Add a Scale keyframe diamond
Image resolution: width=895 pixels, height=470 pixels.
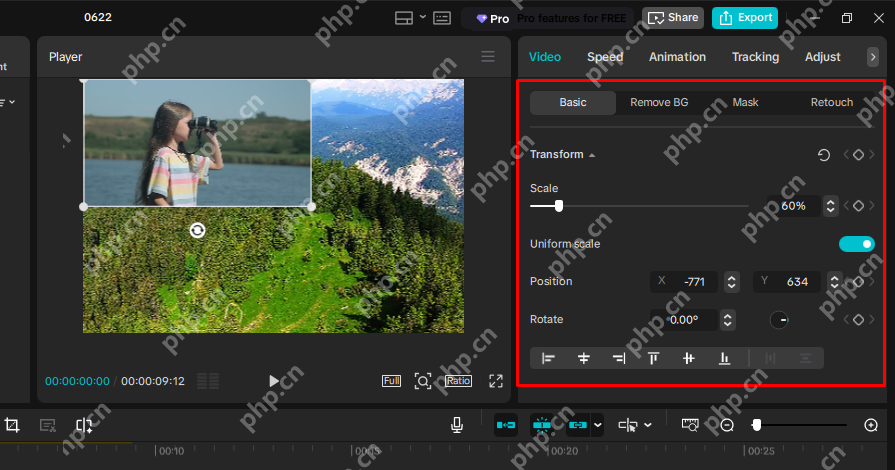[858, 206]
